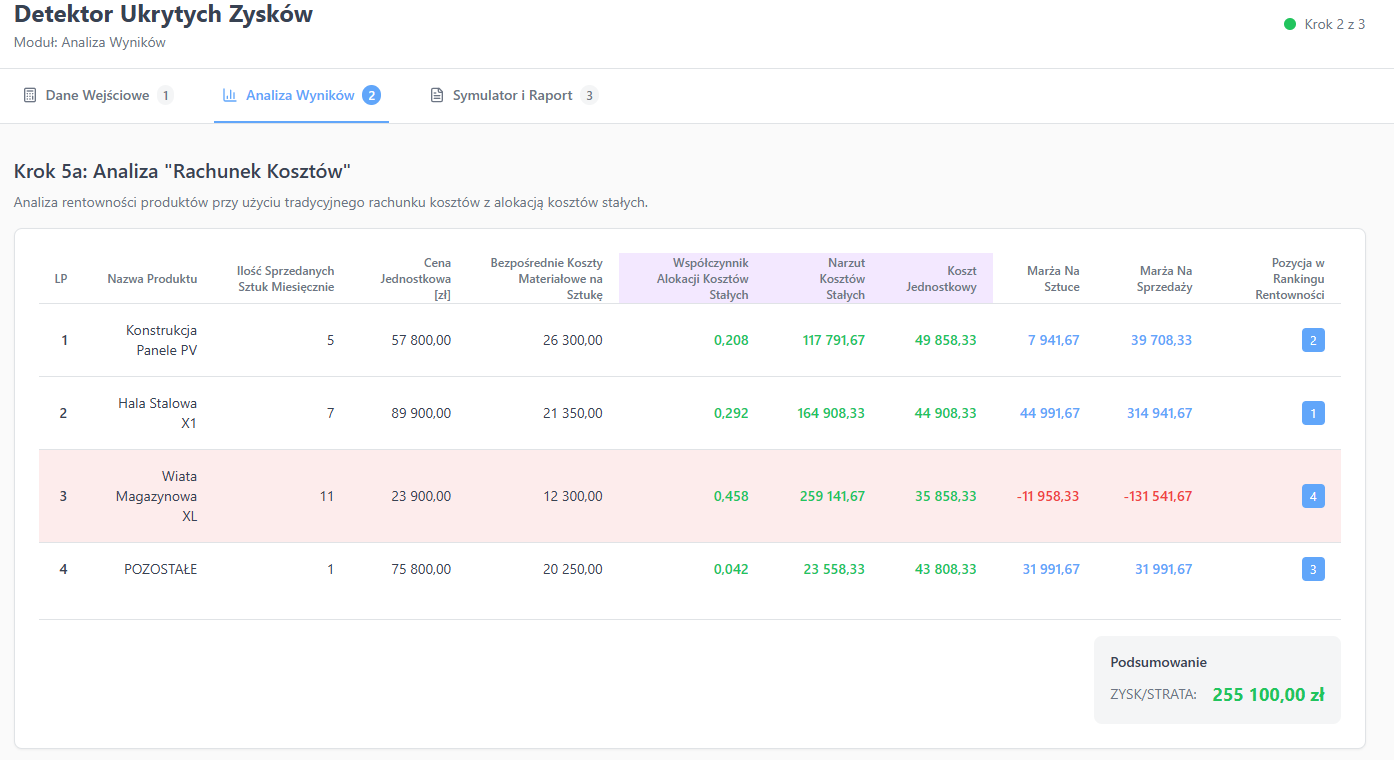
Task: Click the green status dot near Krok 2 z 3
Action: coord(1290,24)
